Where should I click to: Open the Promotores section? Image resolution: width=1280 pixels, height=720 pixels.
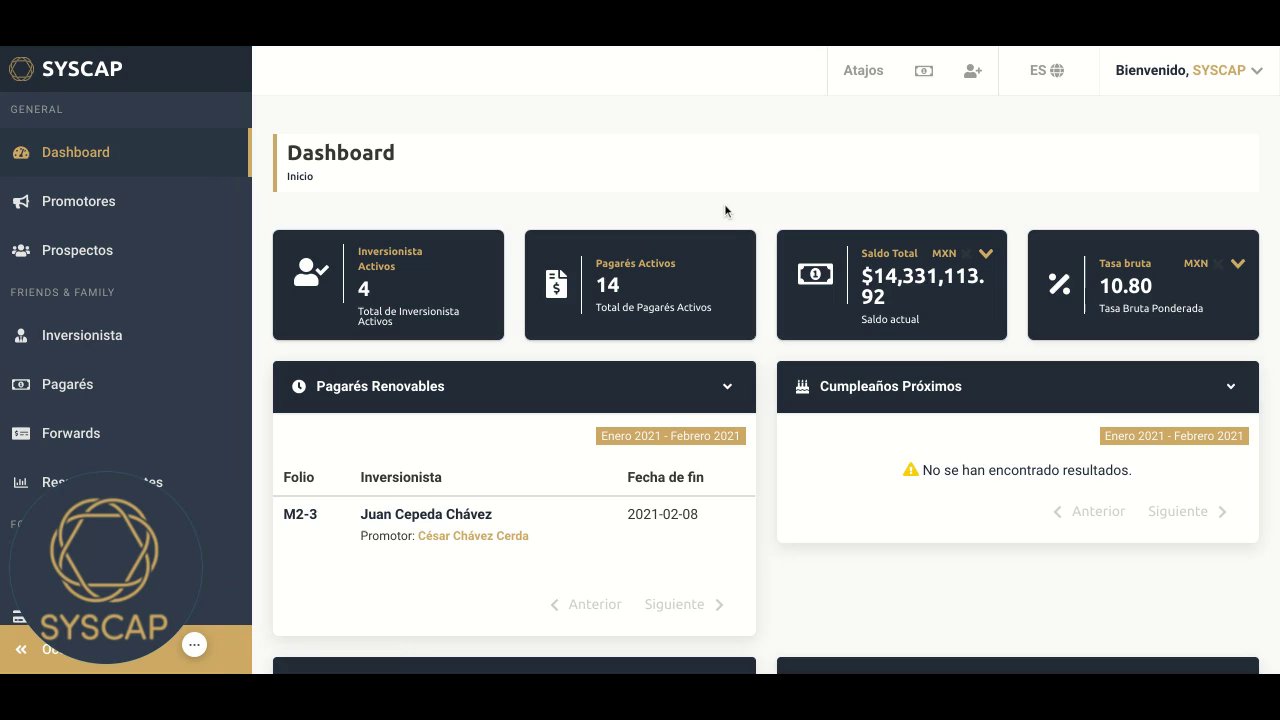coord(125,201)
